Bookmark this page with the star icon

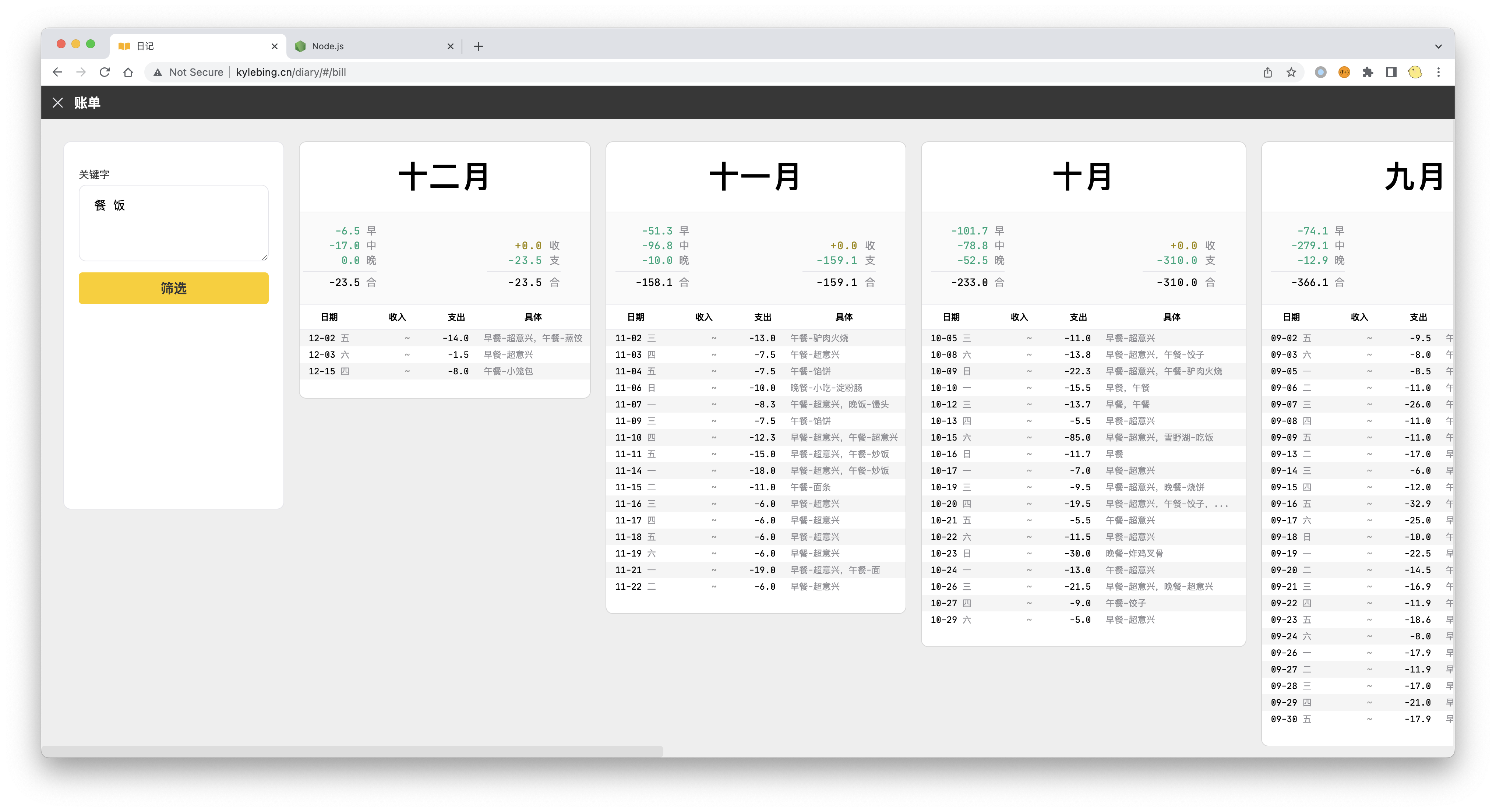tap(1291, 72)
